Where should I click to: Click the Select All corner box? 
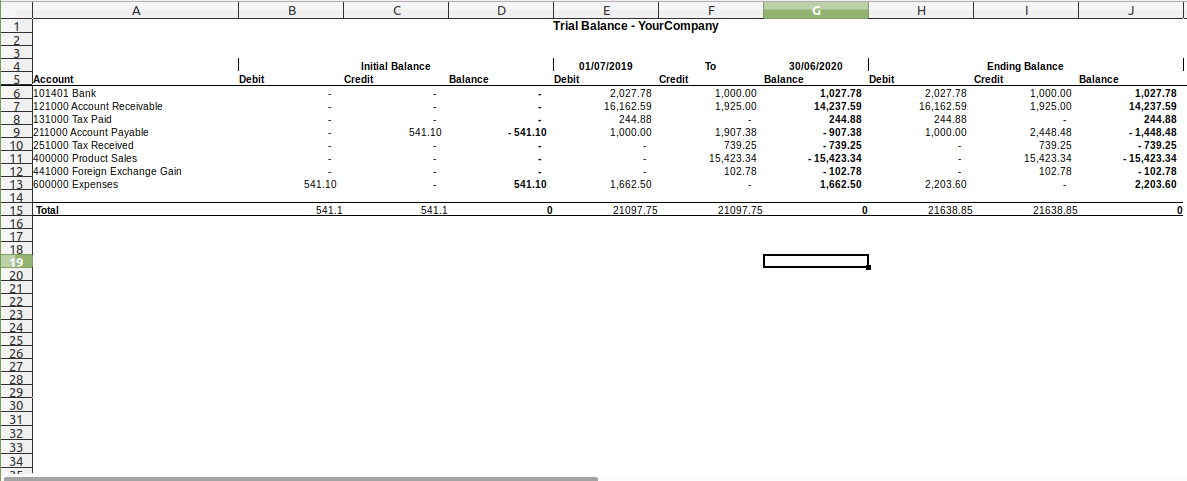[x=16, y=9]
